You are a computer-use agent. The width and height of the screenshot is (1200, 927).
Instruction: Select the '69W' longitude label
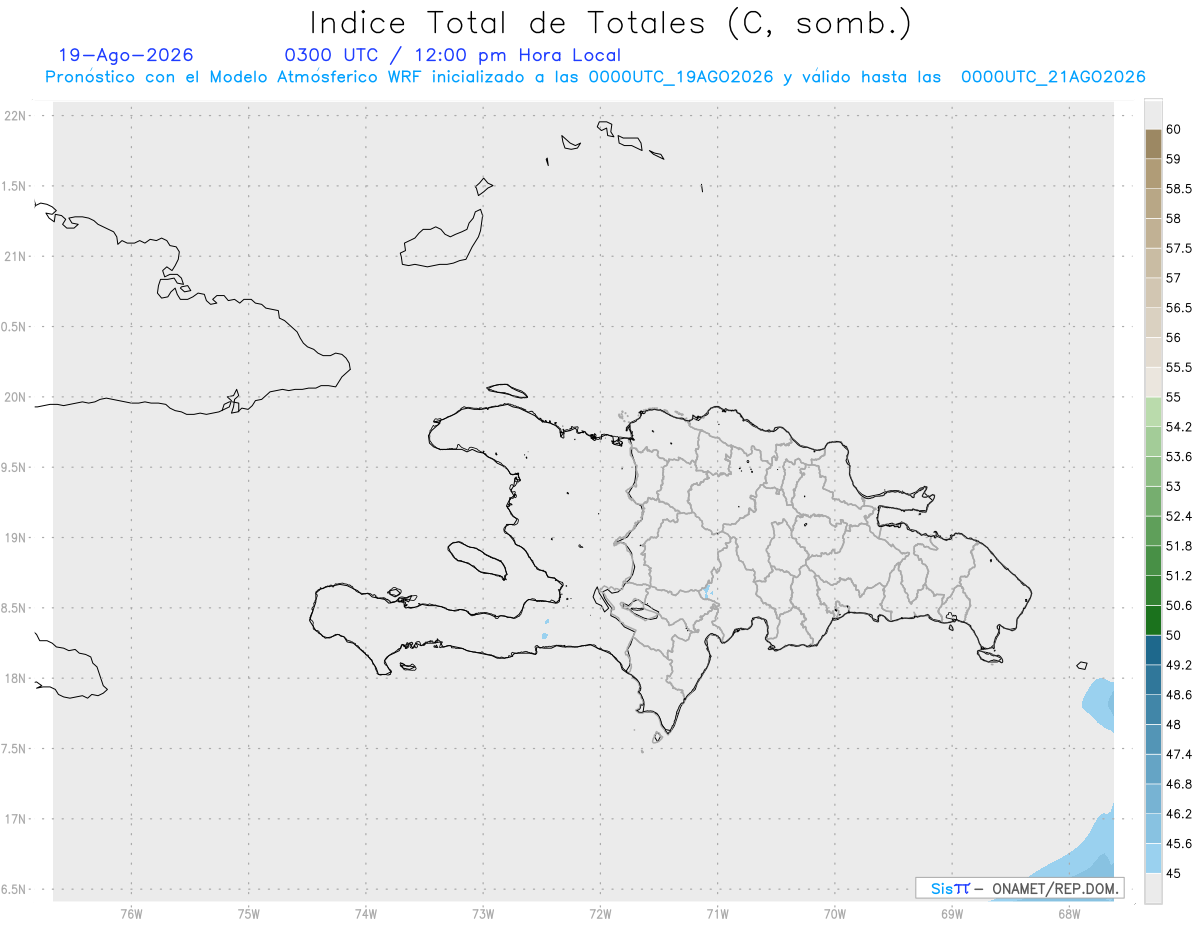tap(952, 914)
